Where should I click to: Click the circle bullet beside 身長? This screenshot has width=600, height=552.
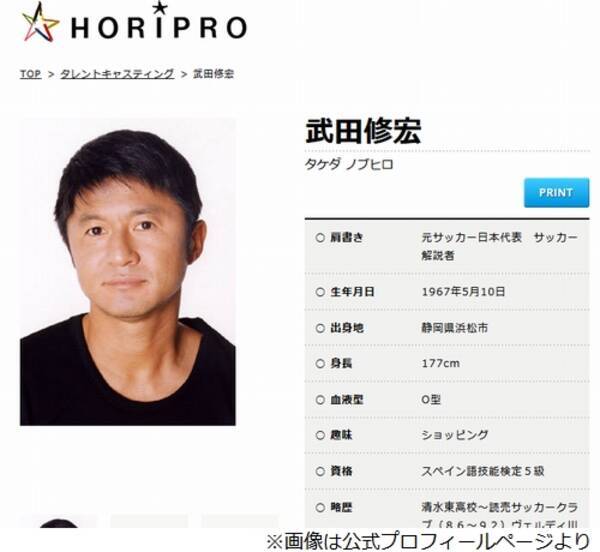pos(320,363)
